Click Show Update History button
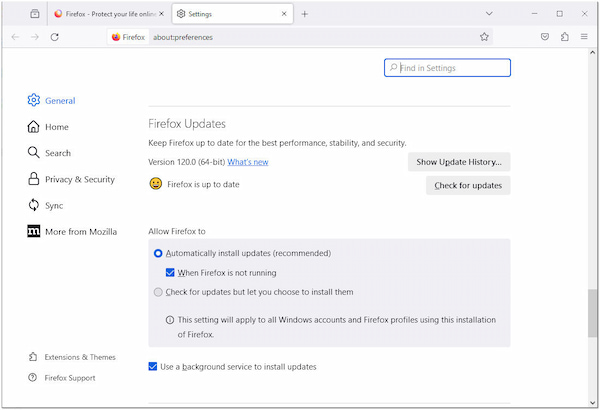This screenshot has width=600, height=410. (459, 162)
